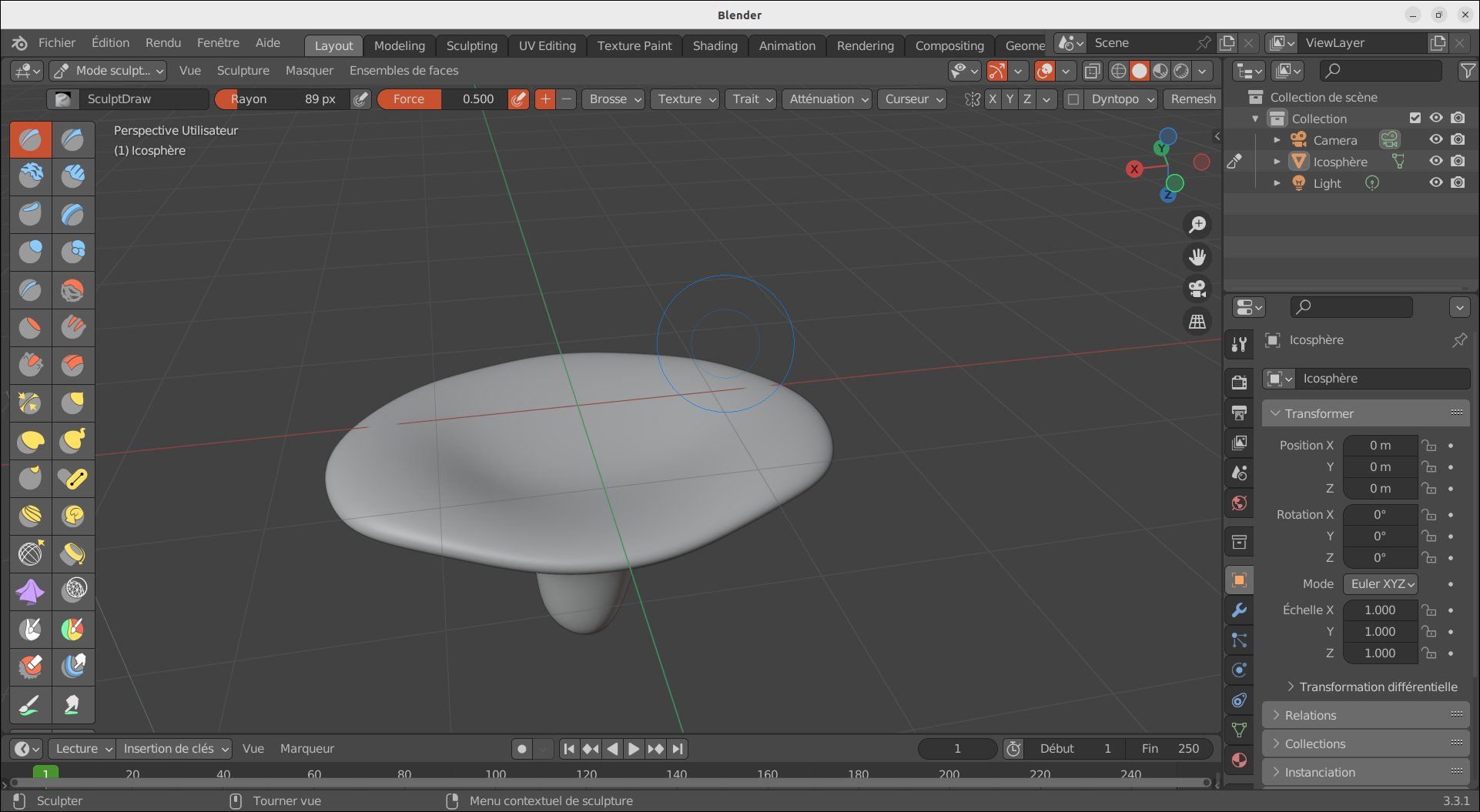Open the Material properties tab

pos(1239,760)
